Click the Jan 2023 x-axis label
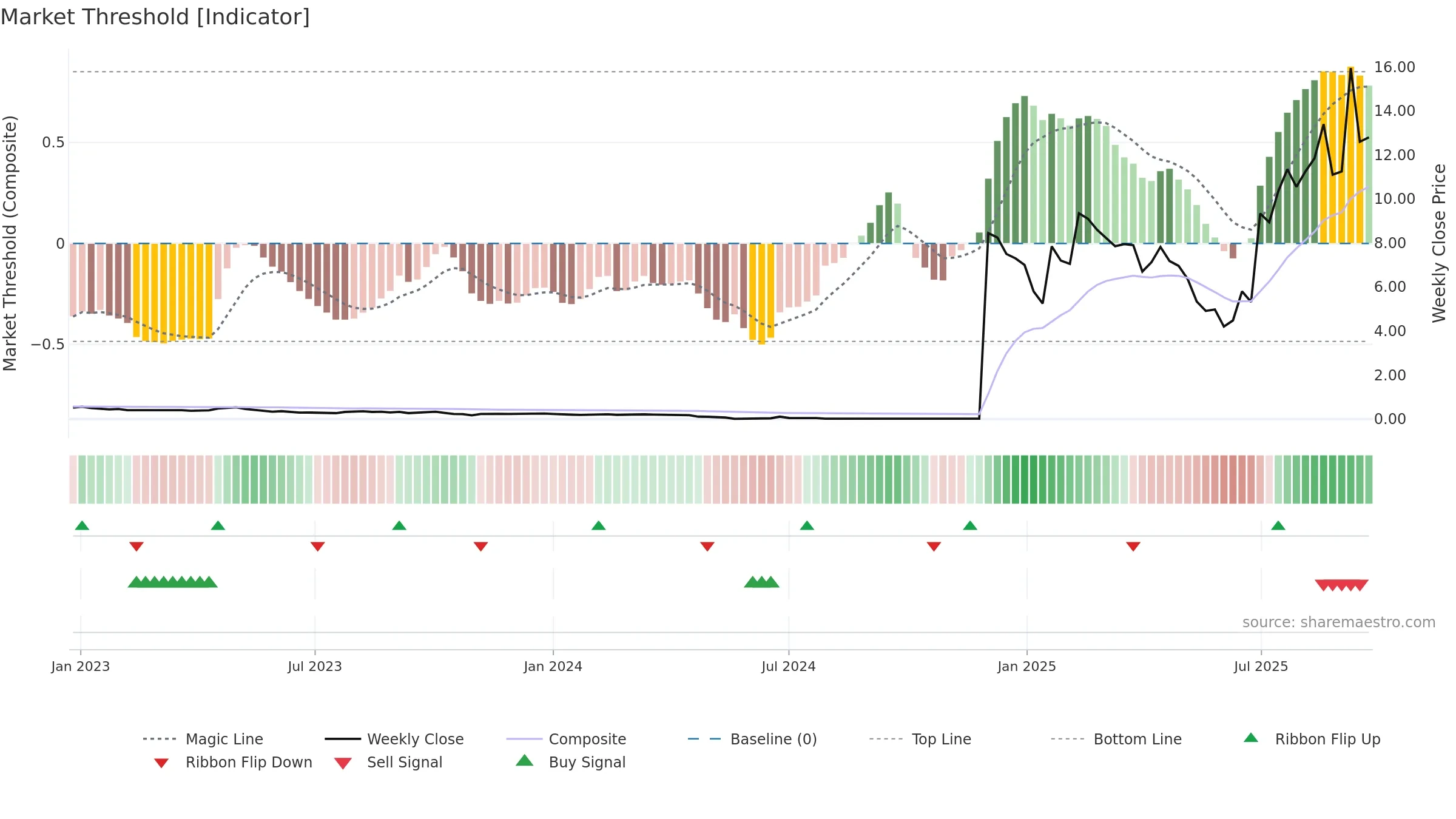The height and width of the screenshot is (819, 1456). (x=81, y=667)
